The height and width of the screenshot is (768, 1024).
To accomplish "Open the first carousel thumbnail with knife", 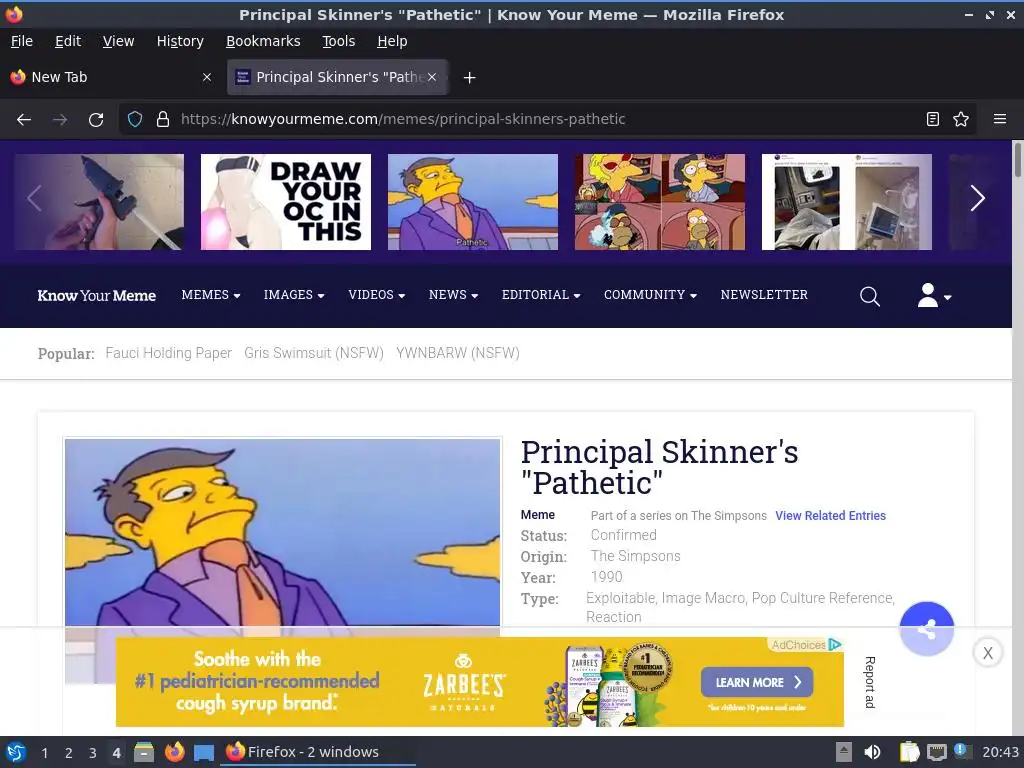I will coord(99,202).
